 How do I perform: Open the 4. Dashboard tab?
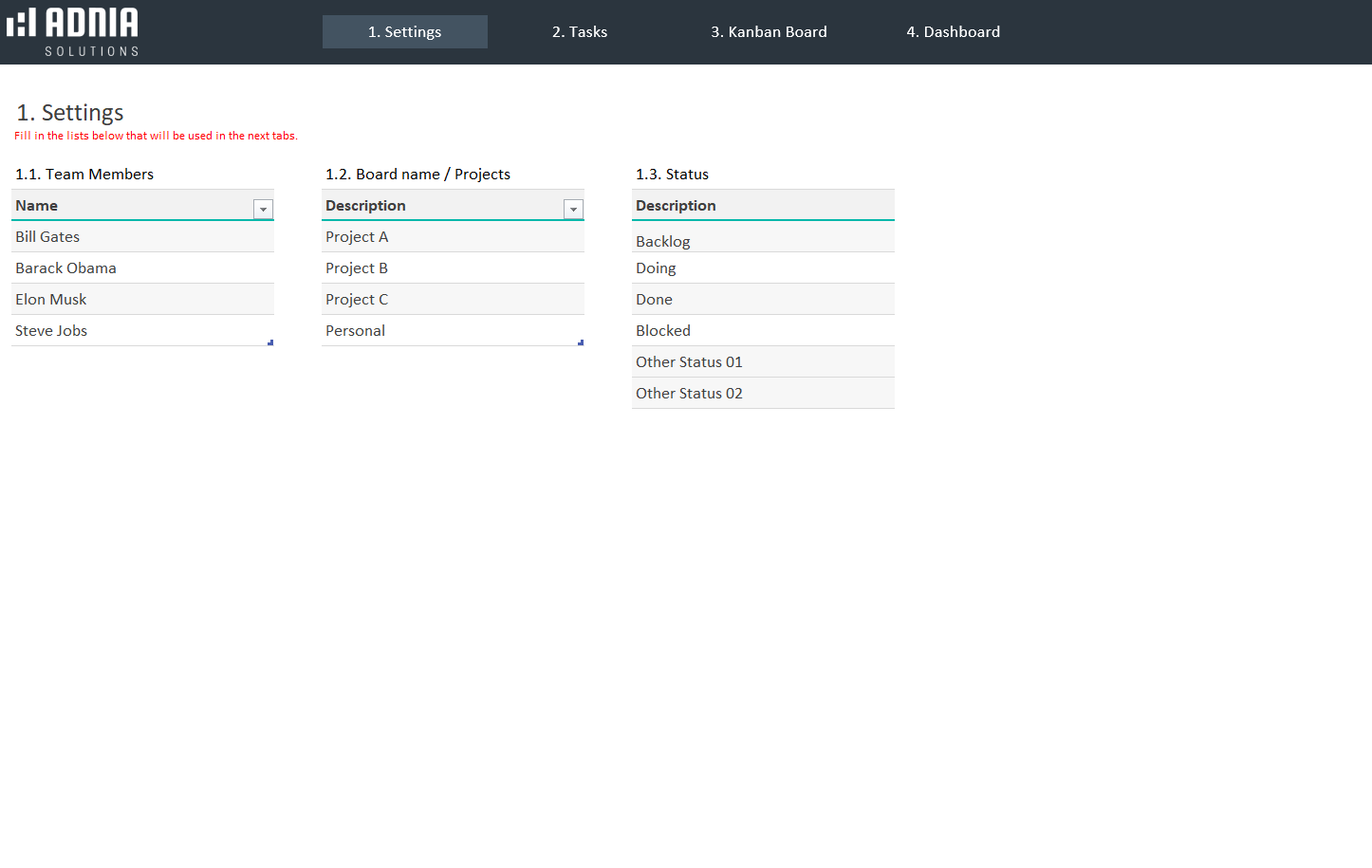click(x=953, y=31)
